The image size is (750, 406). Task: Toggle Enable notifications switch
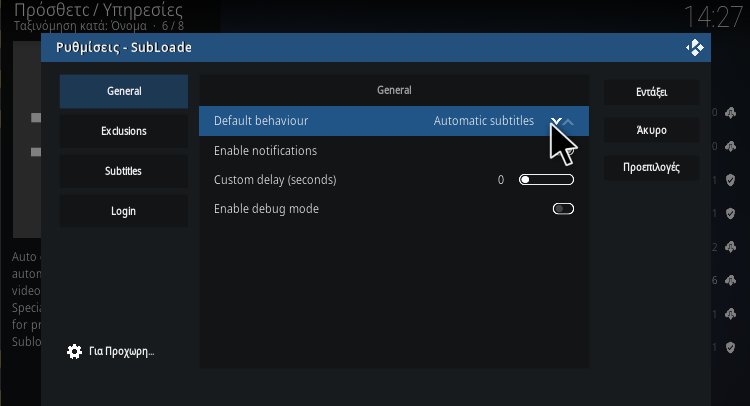pos(563,151)
